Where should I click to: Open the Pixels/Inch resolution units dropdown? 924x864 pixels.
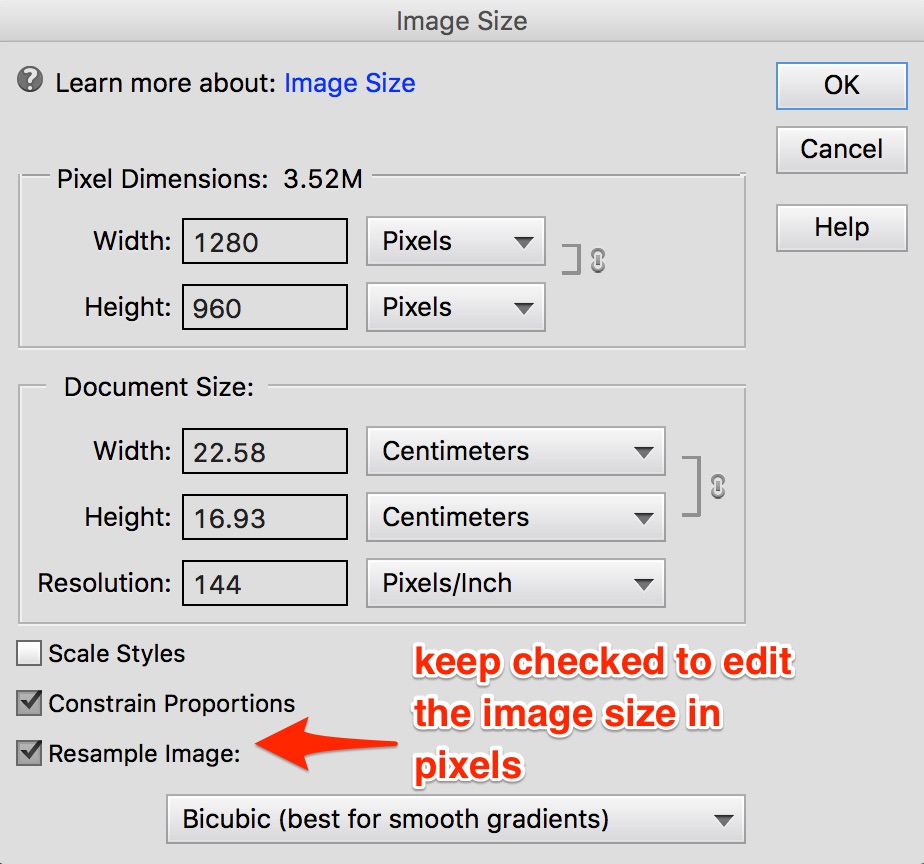[516, 584]
